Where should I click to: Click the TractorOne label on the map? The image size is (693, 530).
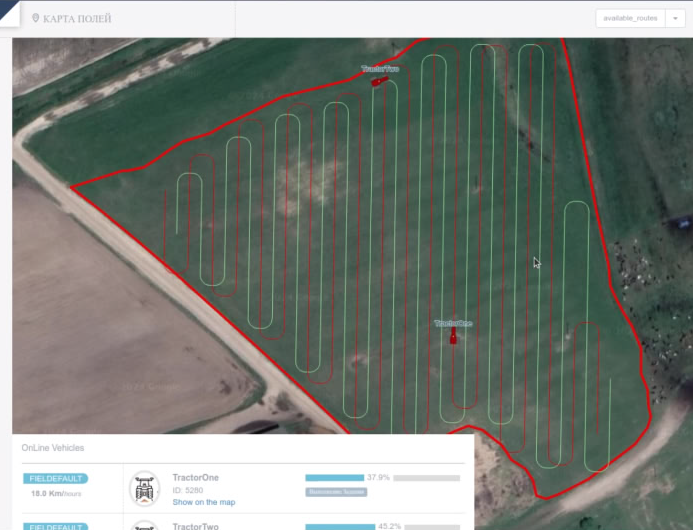point(453,324)
